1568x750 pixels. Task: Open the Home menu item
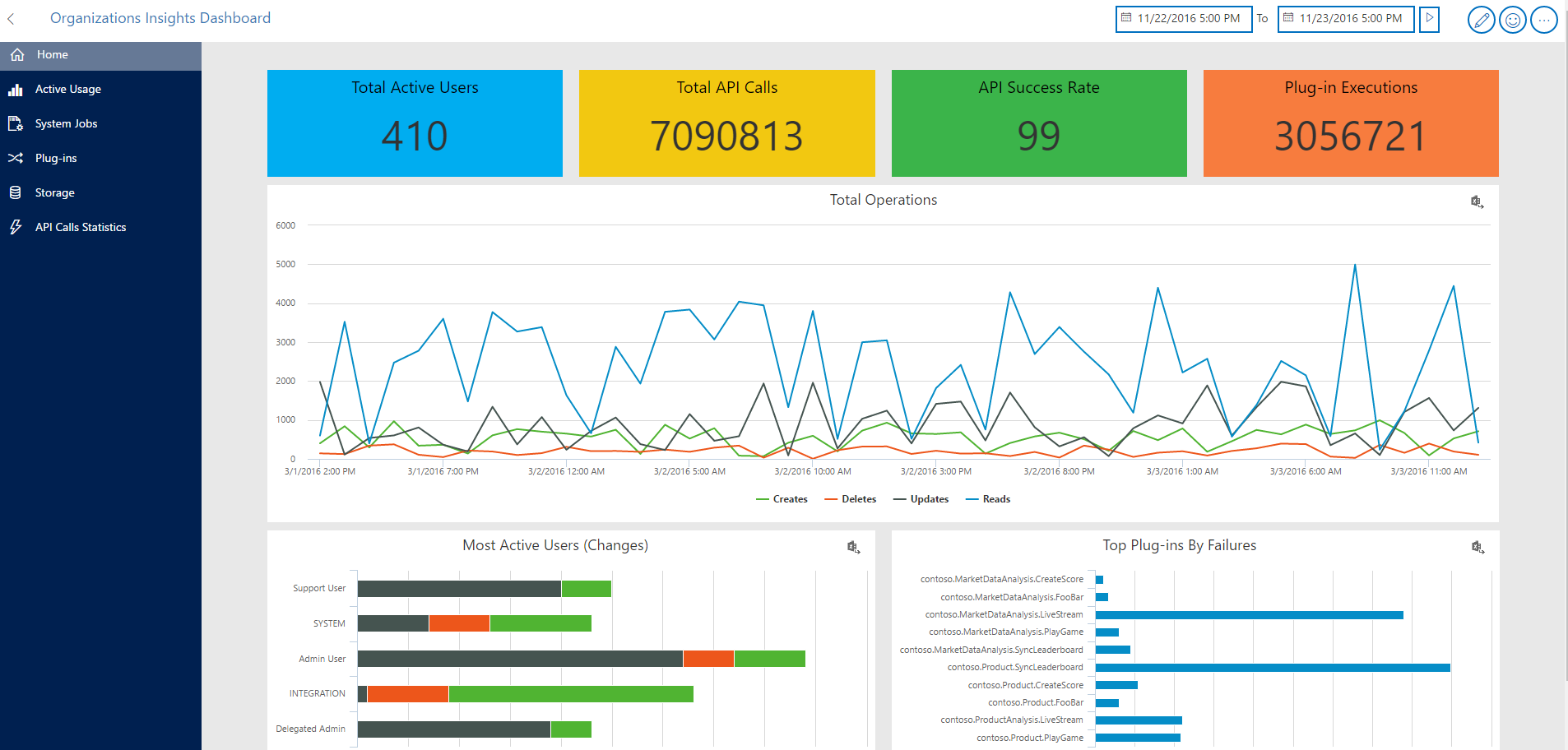[x=100, y=54]
